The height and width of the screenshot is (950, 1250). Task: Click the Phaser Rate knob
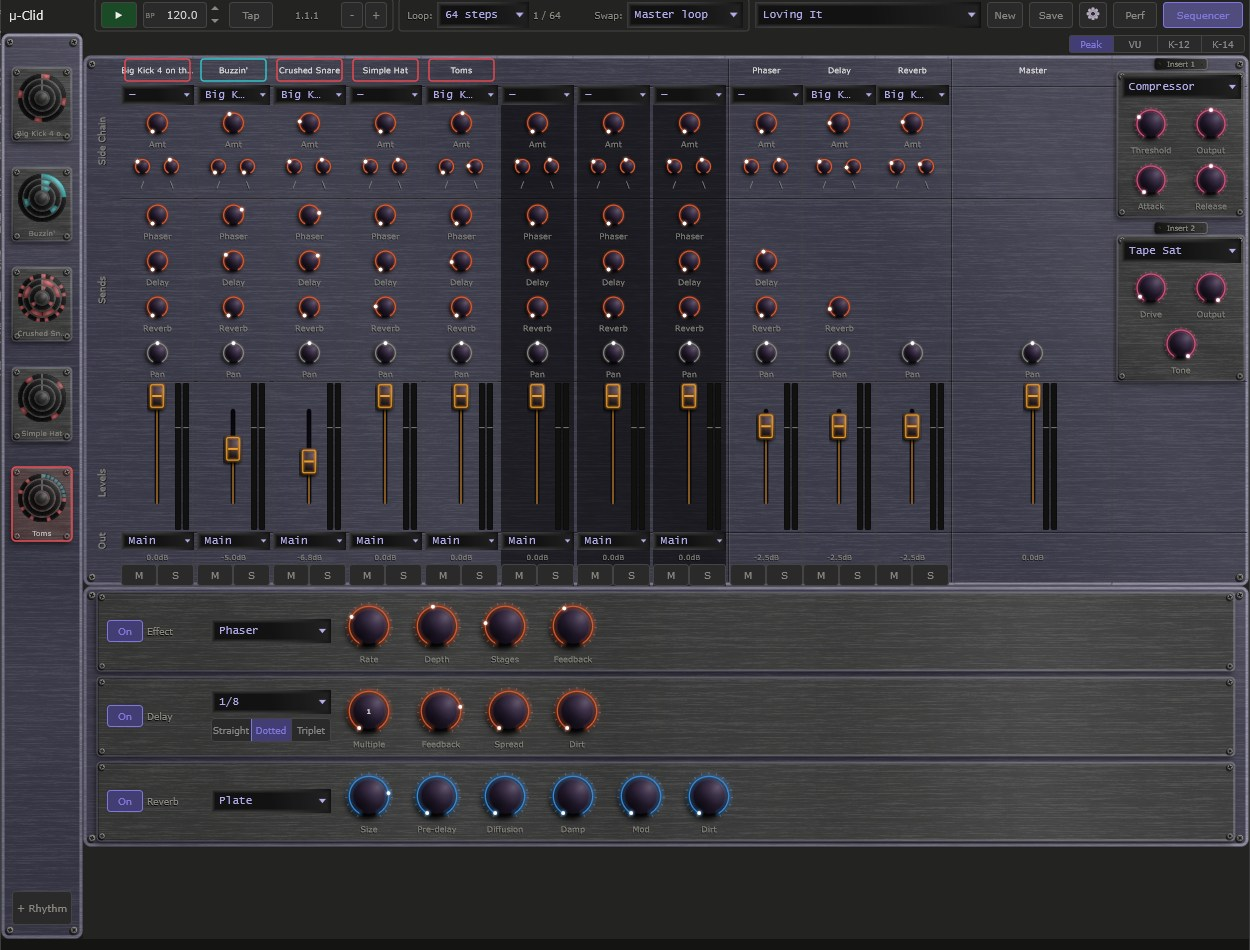(369, 627)
